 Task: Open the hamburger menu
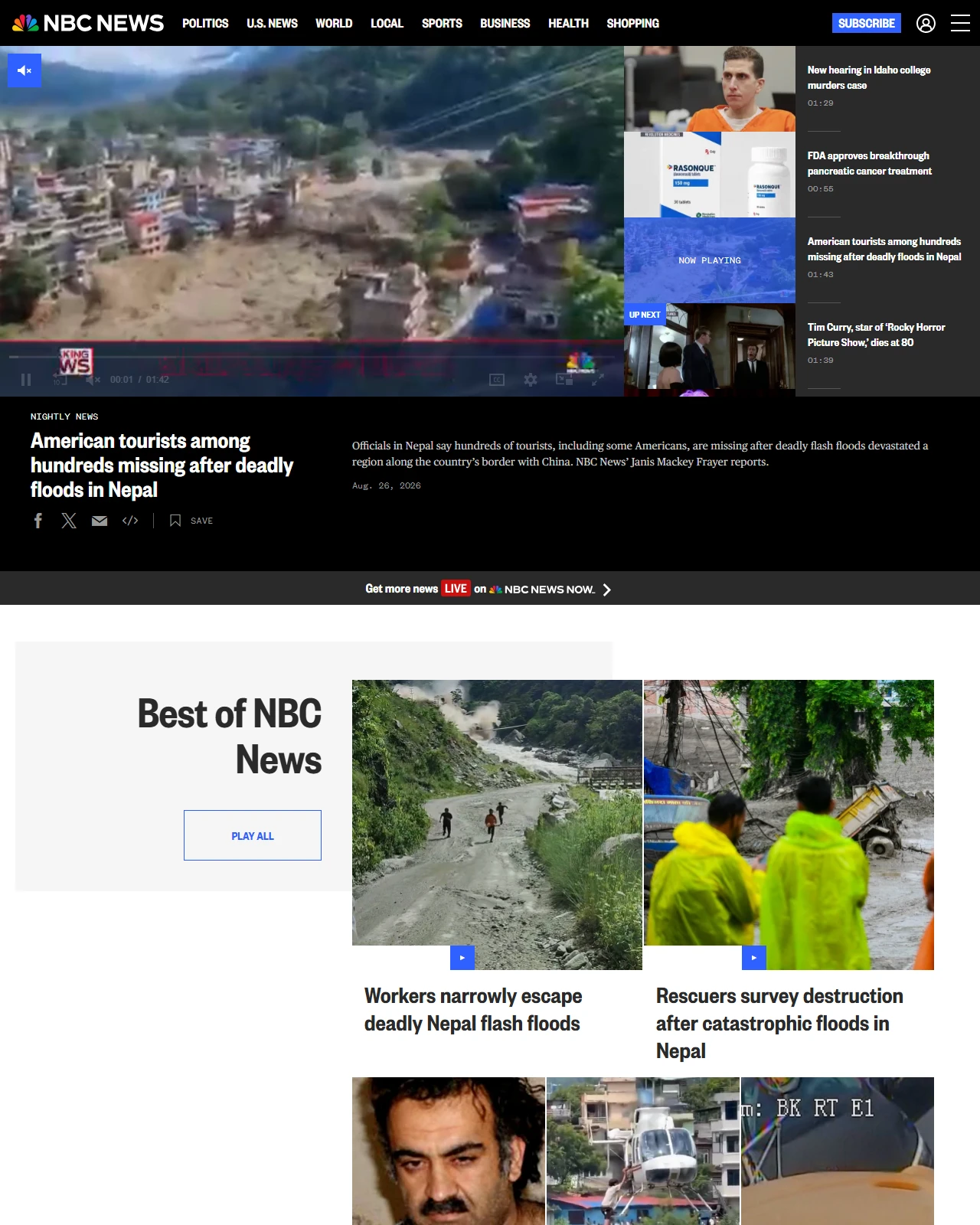coord(960,24)
